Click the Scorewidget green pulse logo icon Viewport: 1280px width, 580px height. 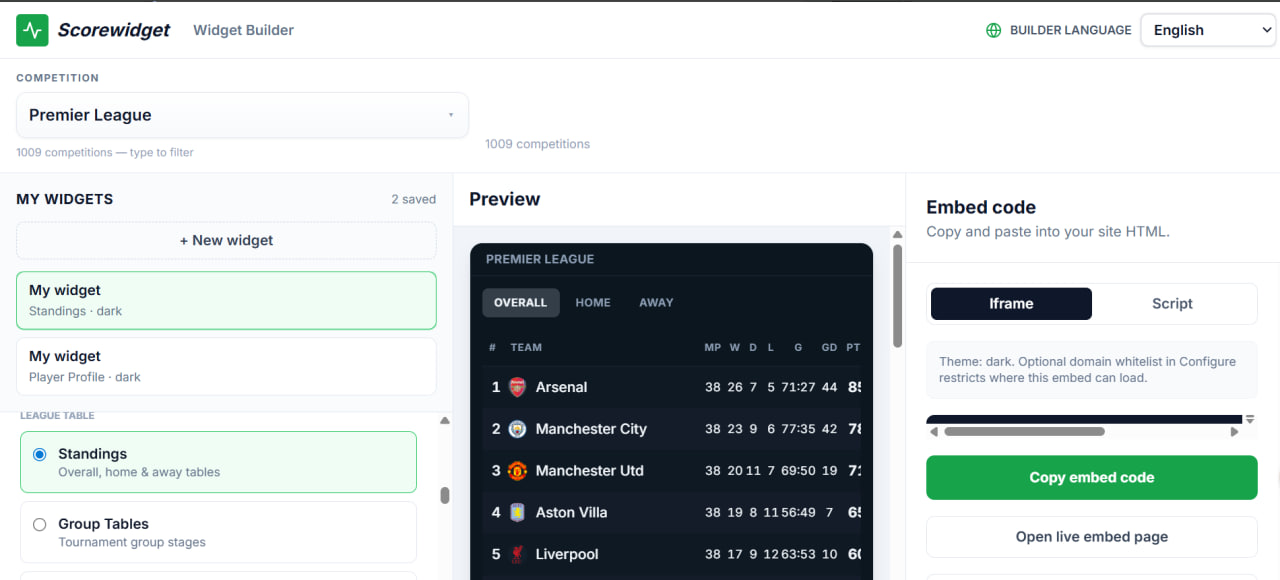click(x=32, y=30)
